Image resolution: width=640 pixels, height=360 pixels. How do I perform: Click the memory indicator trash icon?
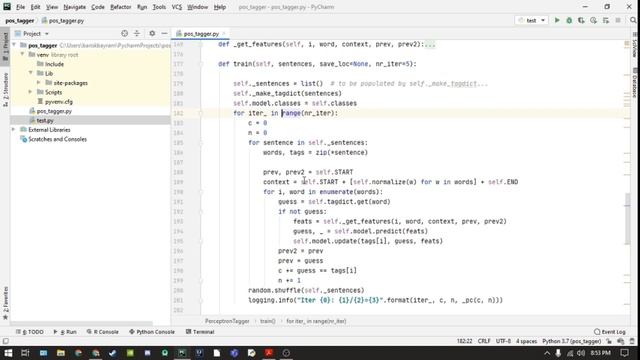pos(632,341)
